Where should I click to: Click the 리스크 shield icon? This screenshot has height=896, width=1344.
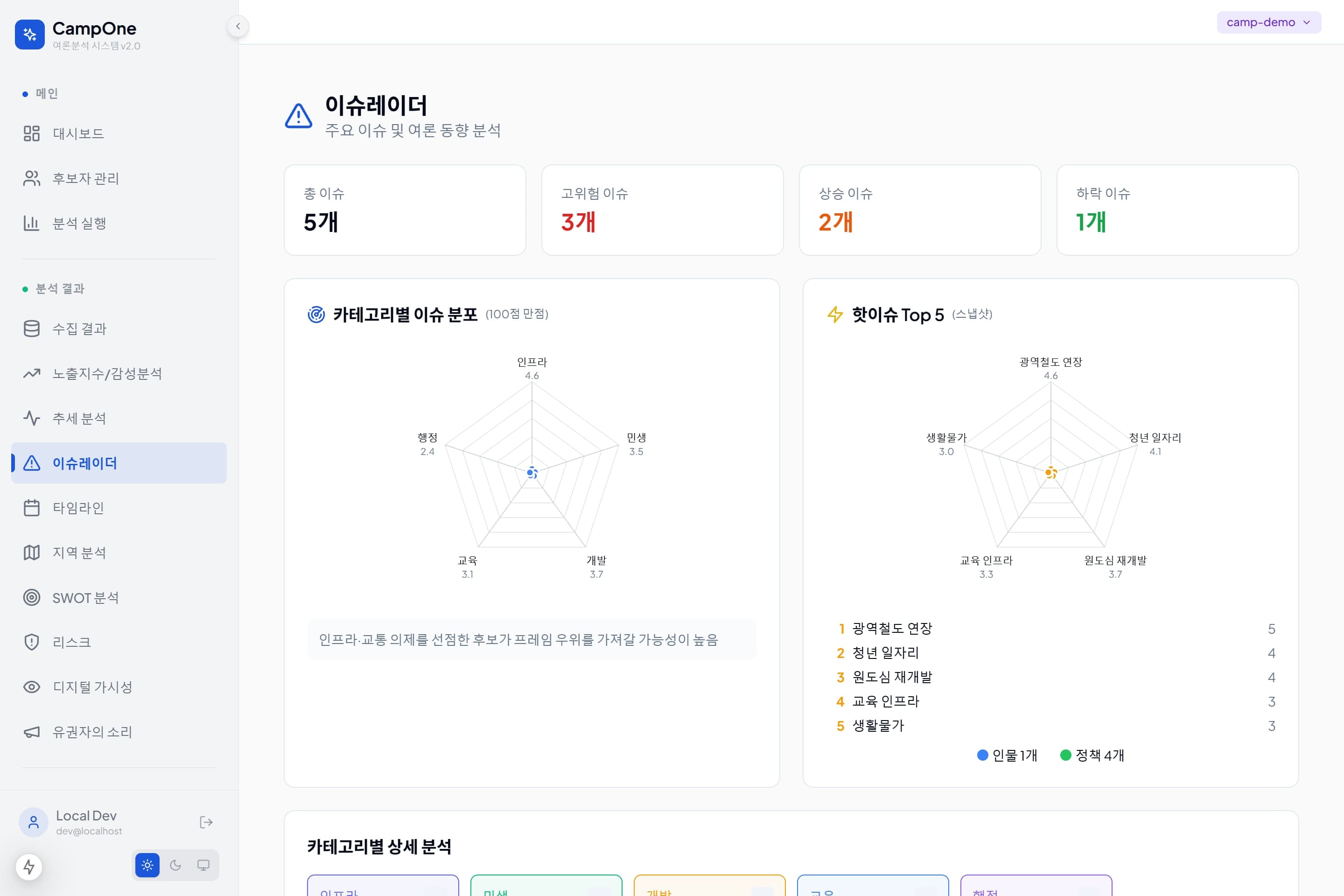31,642
